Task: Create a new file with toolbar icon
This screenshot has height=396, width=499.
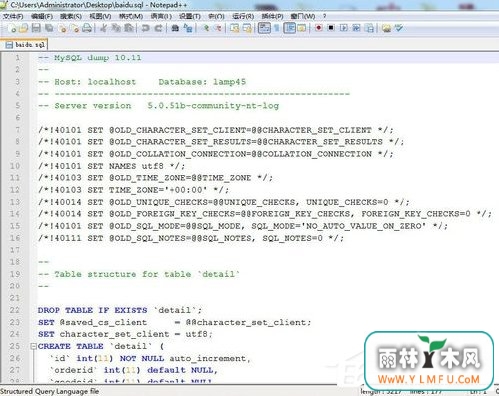Action: pyautogui.click(x=12, y=29)
